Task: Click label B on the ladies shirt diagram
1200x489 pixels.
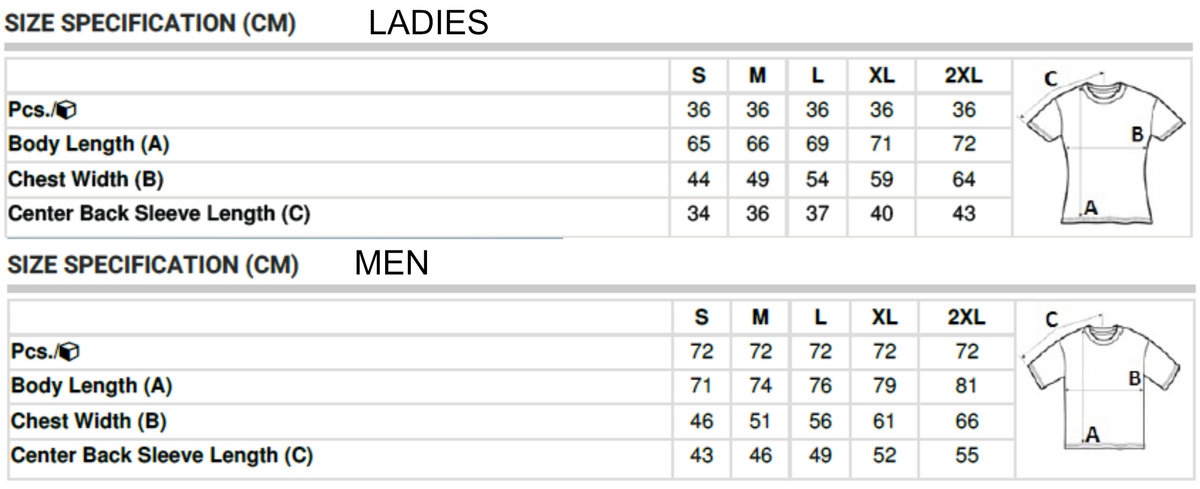Action: [x=1137, y=134]
